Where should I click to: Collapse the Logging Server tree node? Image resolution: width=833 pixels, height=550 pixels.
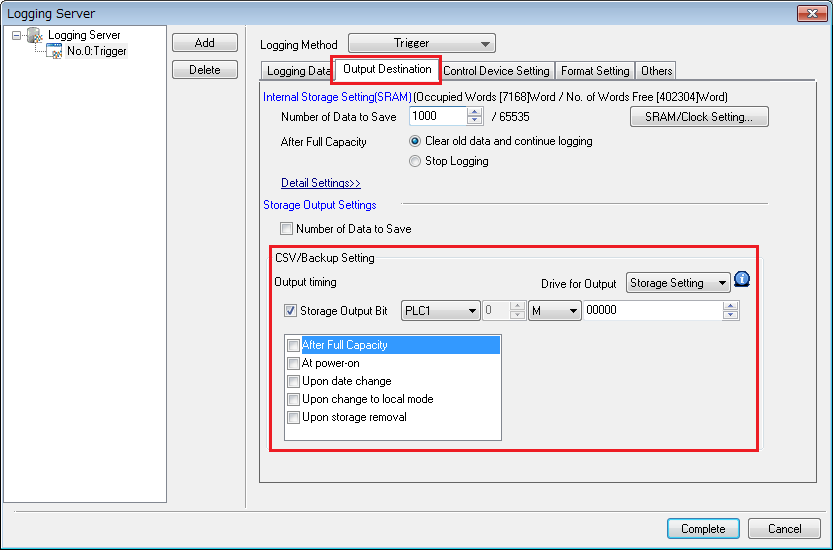point(16,36)
